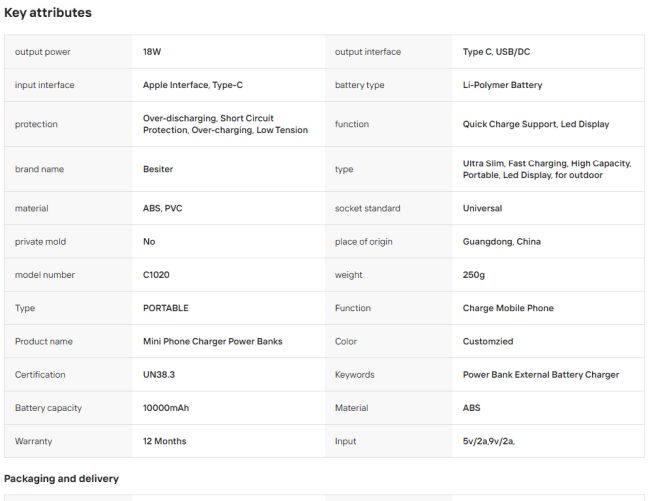This screenshot has height=501, width=650.
Task: Select the Guangdong, China origin value
Action: [x=502, y=242]
